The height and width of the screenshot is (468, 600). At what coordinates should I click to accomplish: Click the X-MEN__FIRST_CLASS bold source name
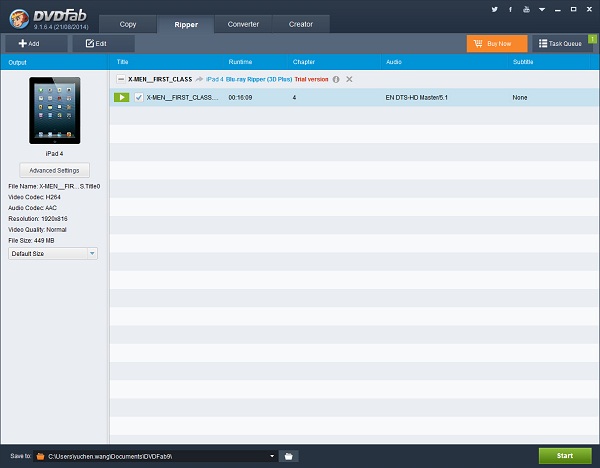[x=160, y=79]
